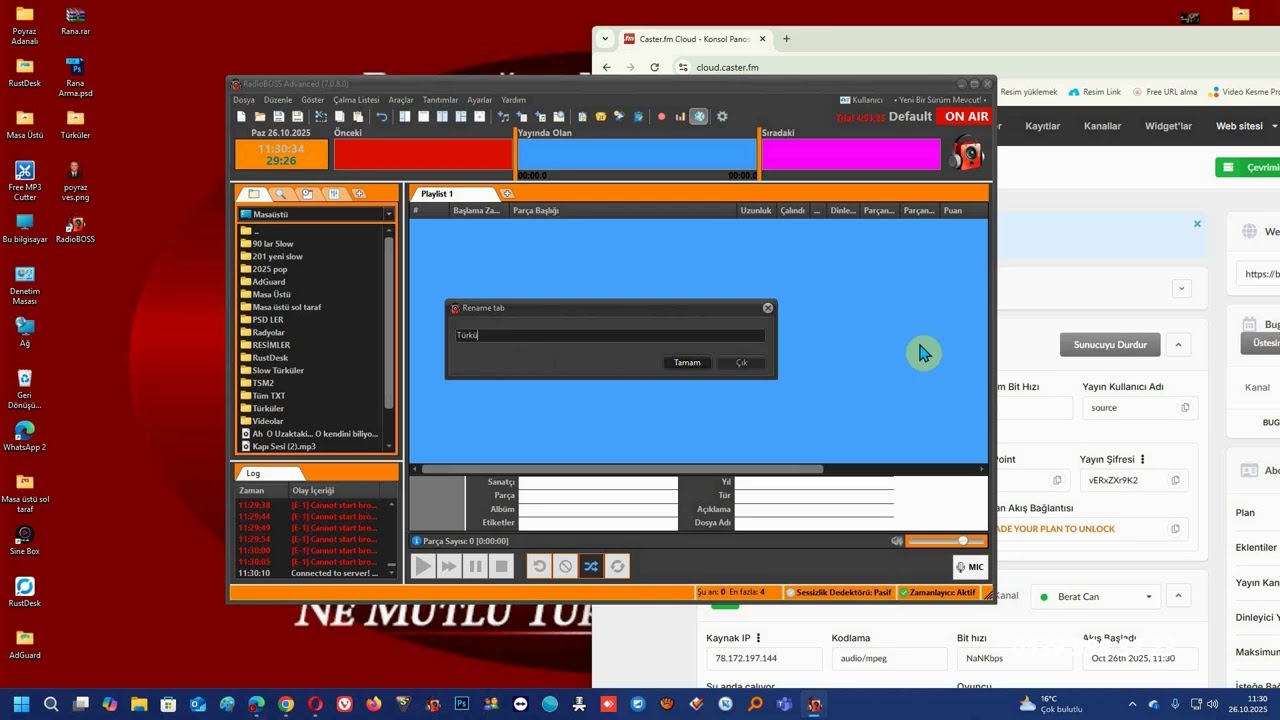The width and height of the screenshot is (1280, 720).
Task: Open Kaynak IP three-dot options
Action: tap(758, 638)
